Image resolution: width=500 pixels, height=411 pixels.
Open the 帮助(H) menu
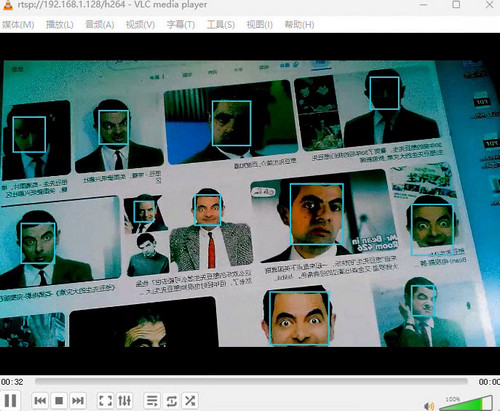tap(299, 25)
